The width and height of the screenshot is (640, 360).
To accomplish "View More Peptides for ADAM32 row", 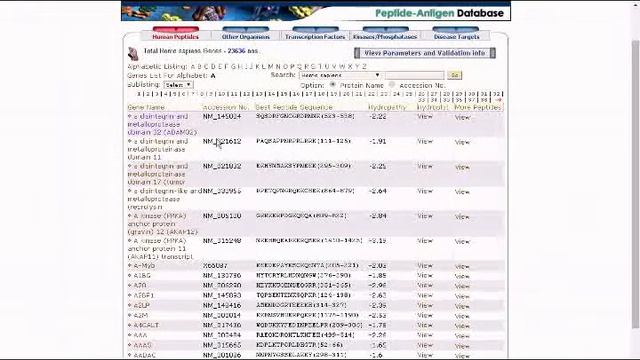I will [462, 118].
